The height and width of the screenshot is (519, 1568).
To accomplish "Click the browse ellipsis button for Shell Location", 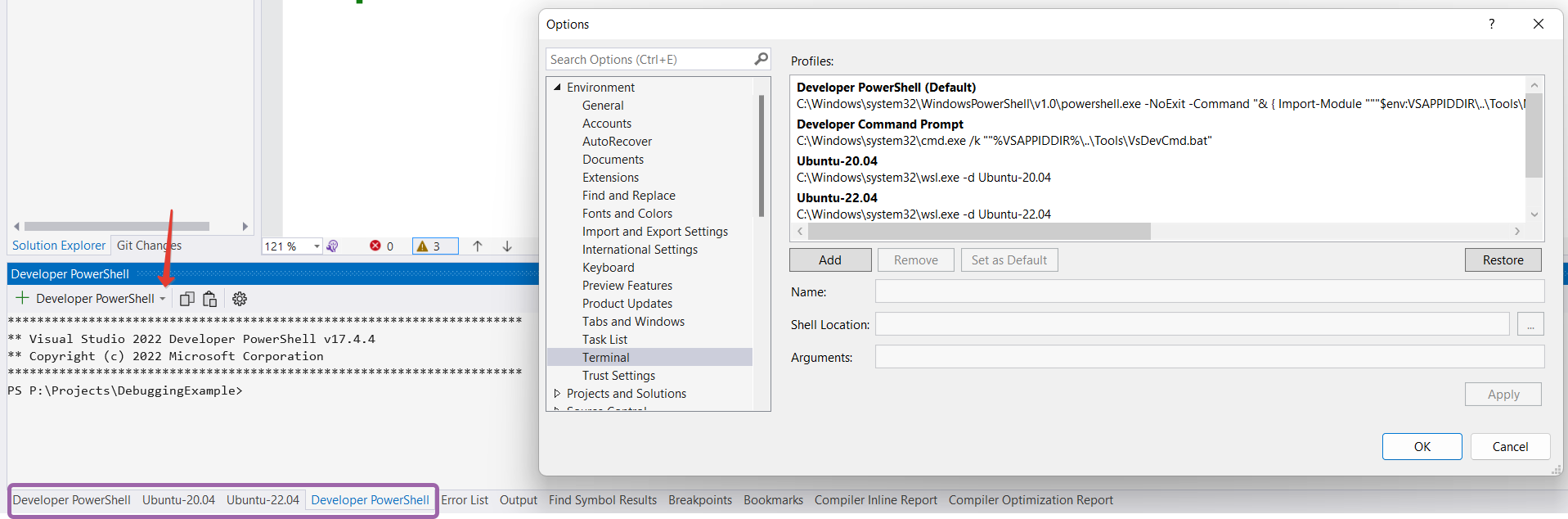I will pyautogui.click(x=1530, y=324).
